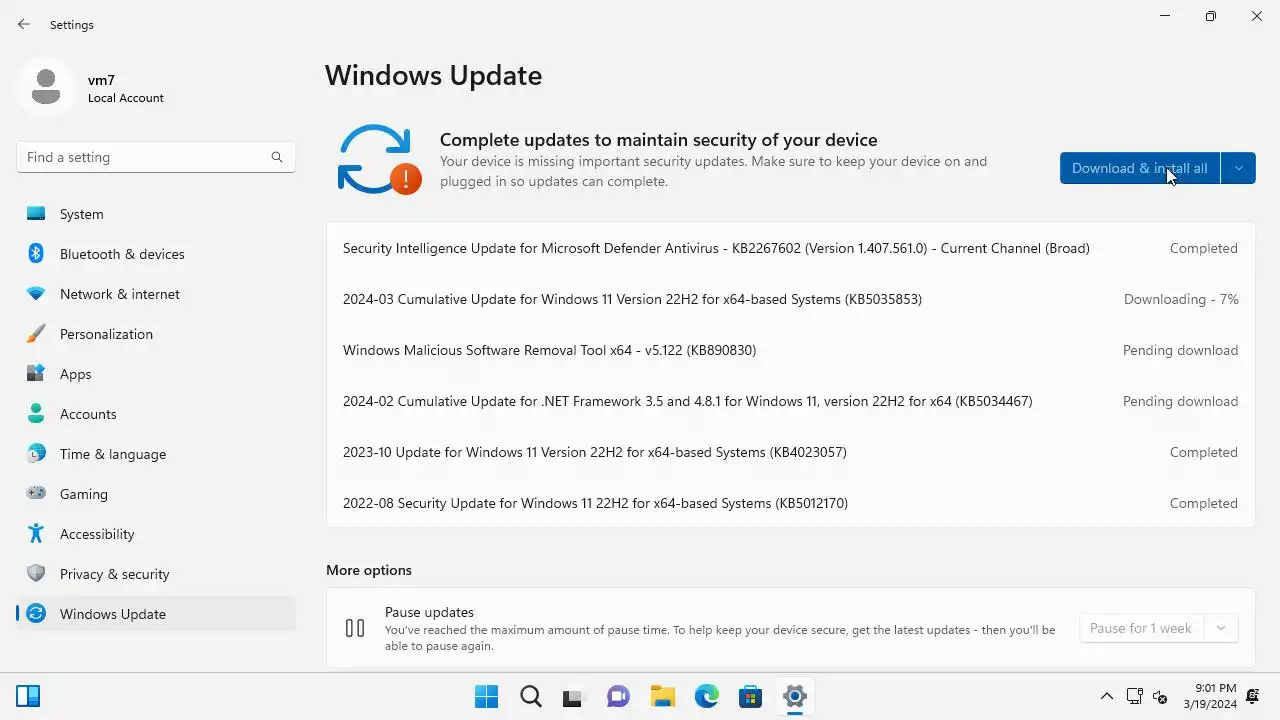Click the search magnifier in Find a setting

click(277, 157)
